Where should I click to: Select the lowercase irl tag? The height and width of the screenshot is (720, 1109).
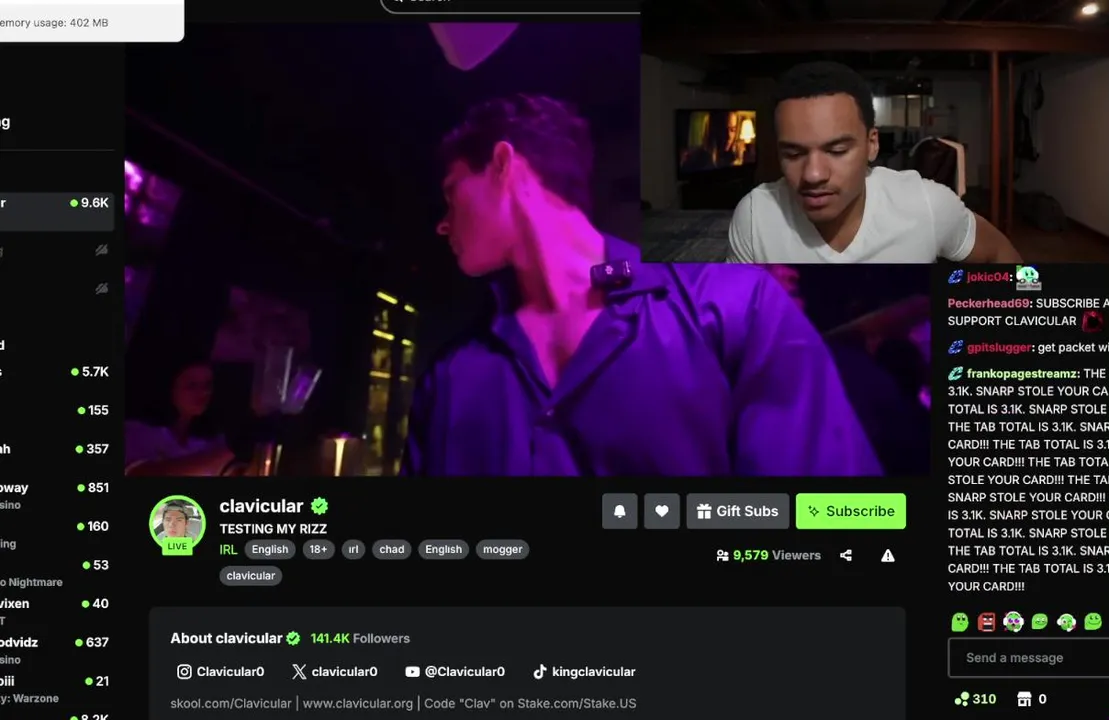(353, 550)
